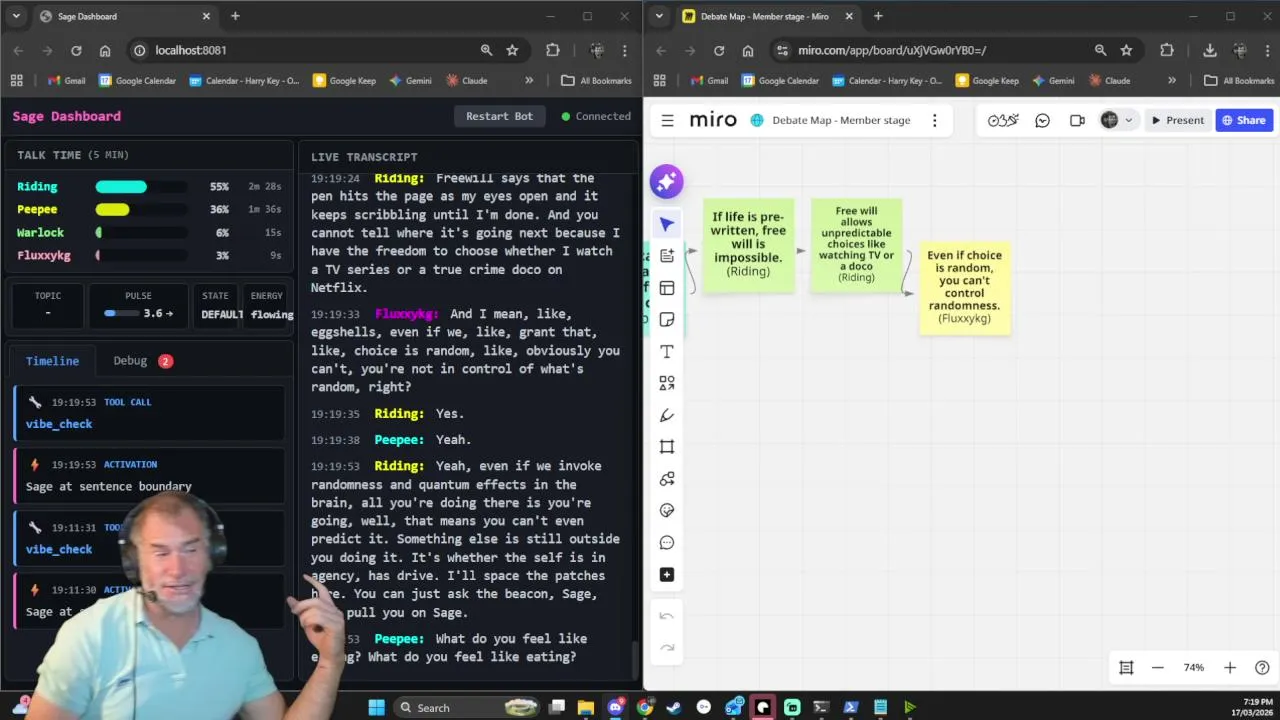
Task: Click the Windows Start button
Action: point(376,707)
